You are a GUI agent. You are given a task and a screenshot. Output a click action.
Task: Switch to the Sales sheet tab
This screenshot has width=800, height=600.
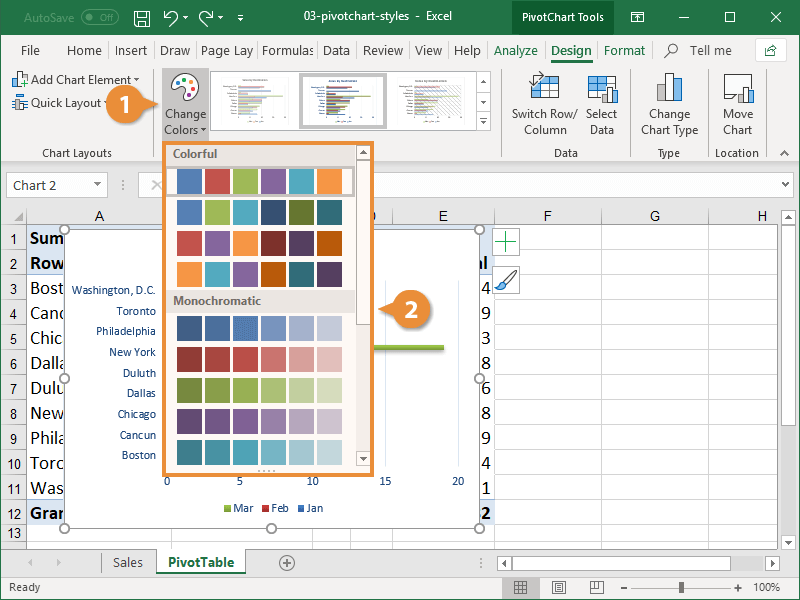(128, 563)
